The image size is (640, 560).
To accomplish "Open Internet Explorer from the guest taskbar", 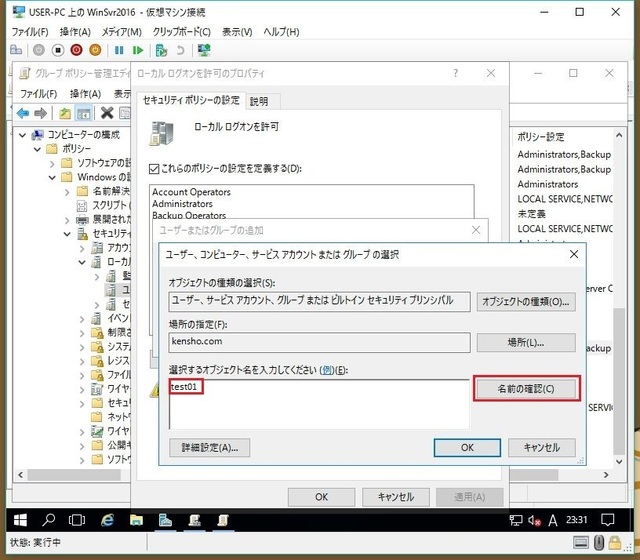I will 107,520.
